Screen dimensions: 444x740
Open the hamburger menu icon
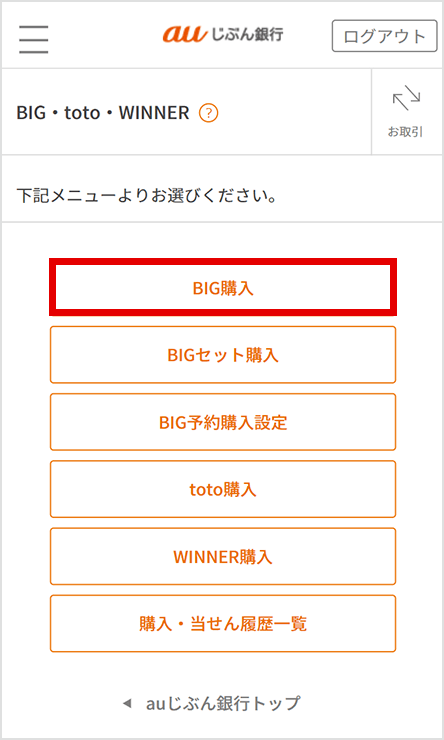pos(34,39)
